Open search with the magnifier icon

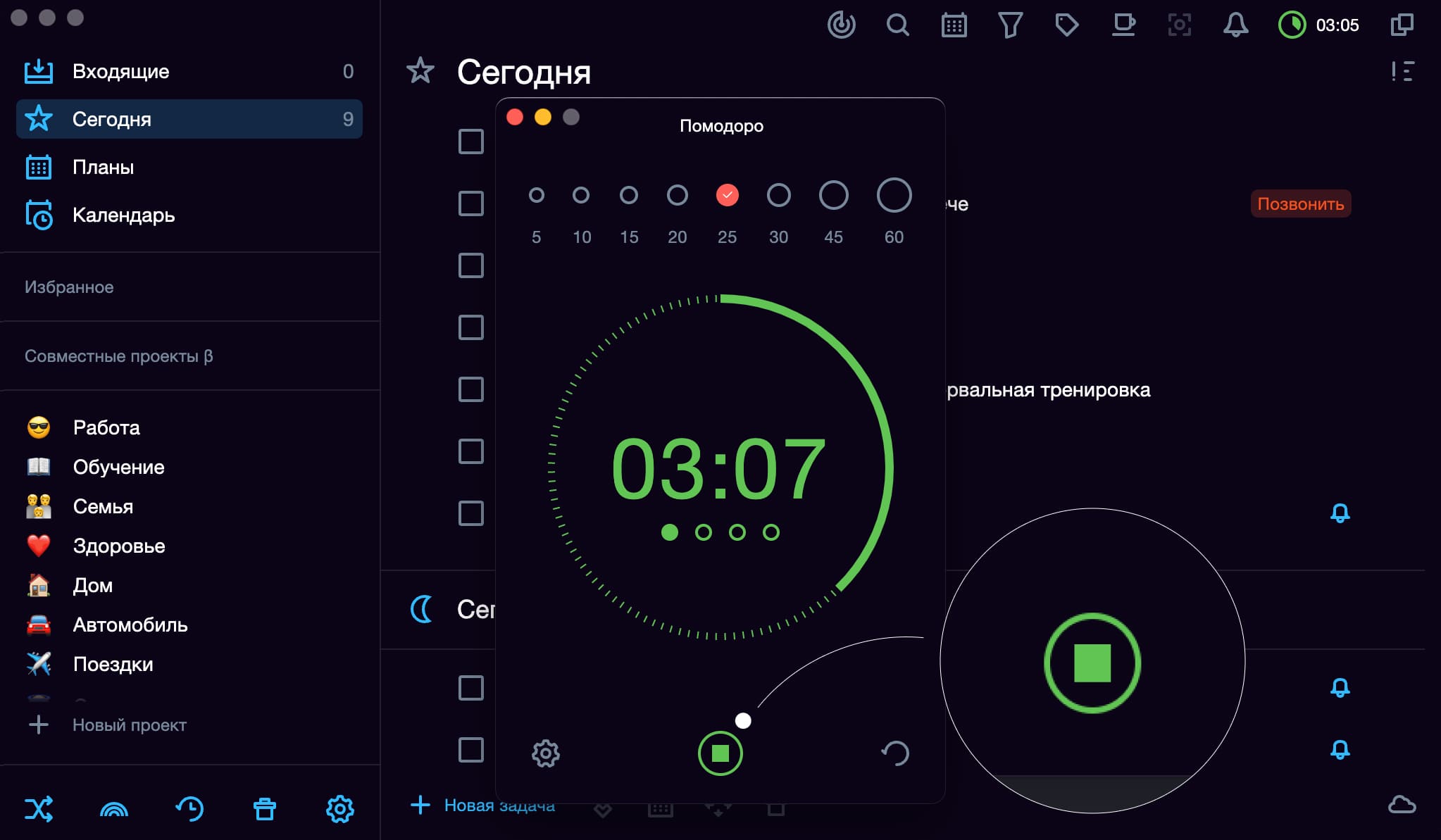tap(897, 25)
